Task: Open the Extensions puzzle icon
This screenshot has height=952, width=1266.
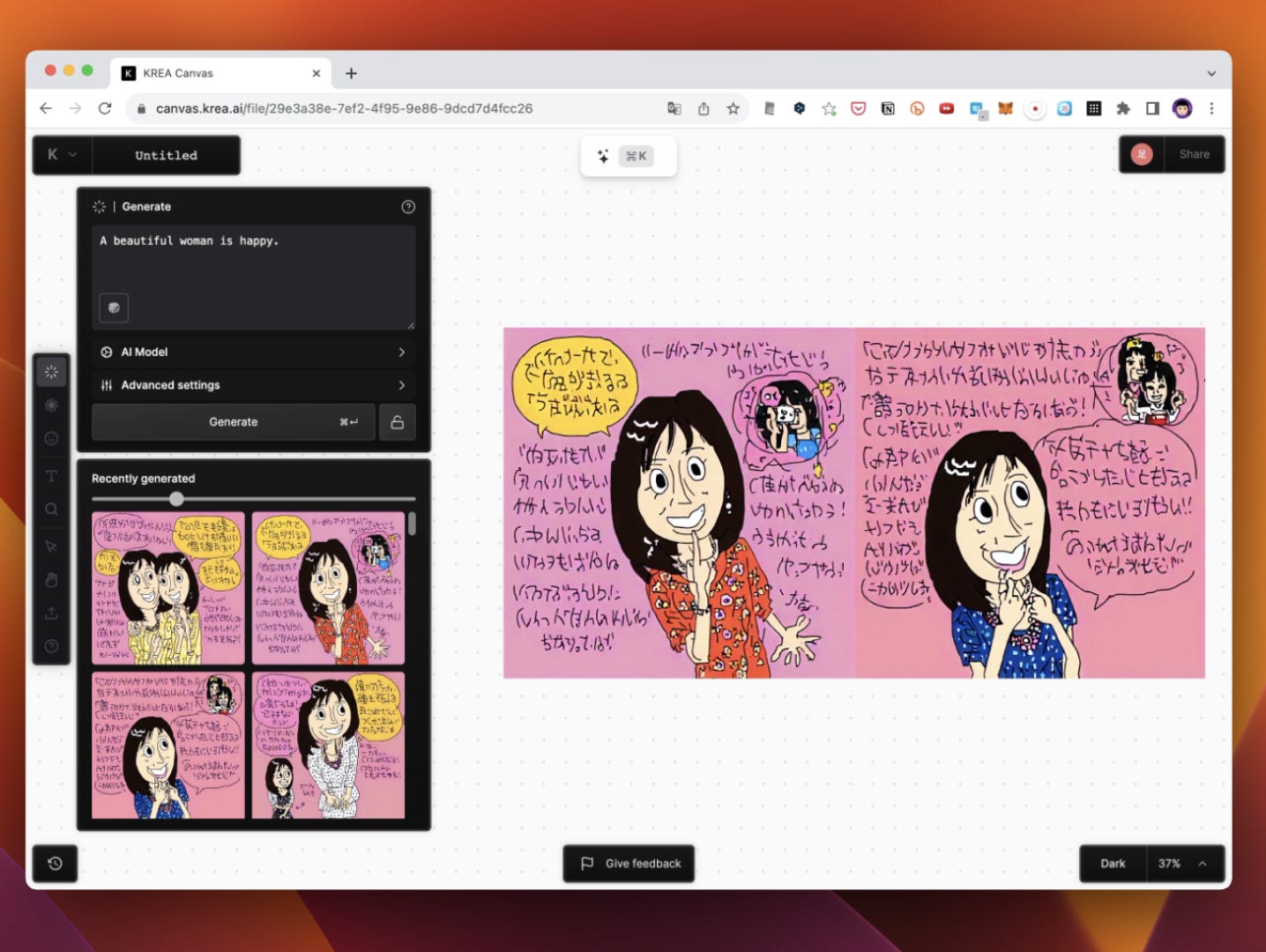Action: coord(1123,108)
